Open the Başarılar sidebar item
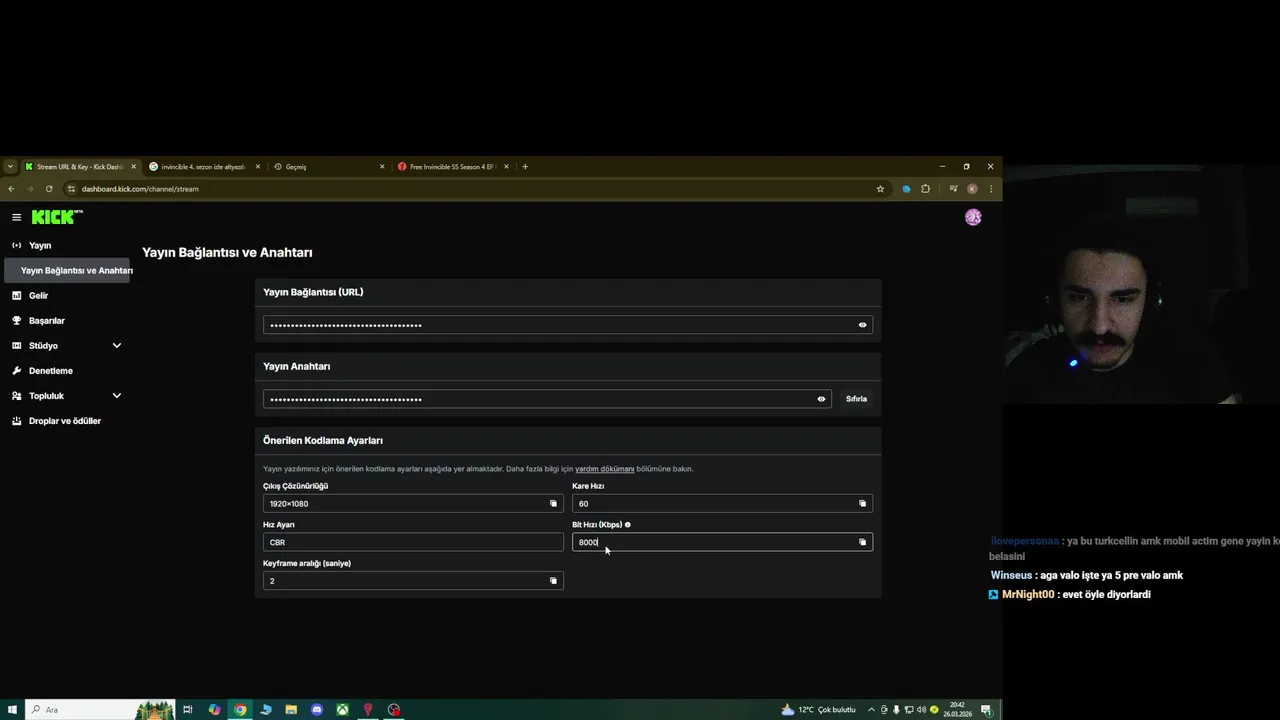This screenshot has height=720, width=1280. [46, 321]
